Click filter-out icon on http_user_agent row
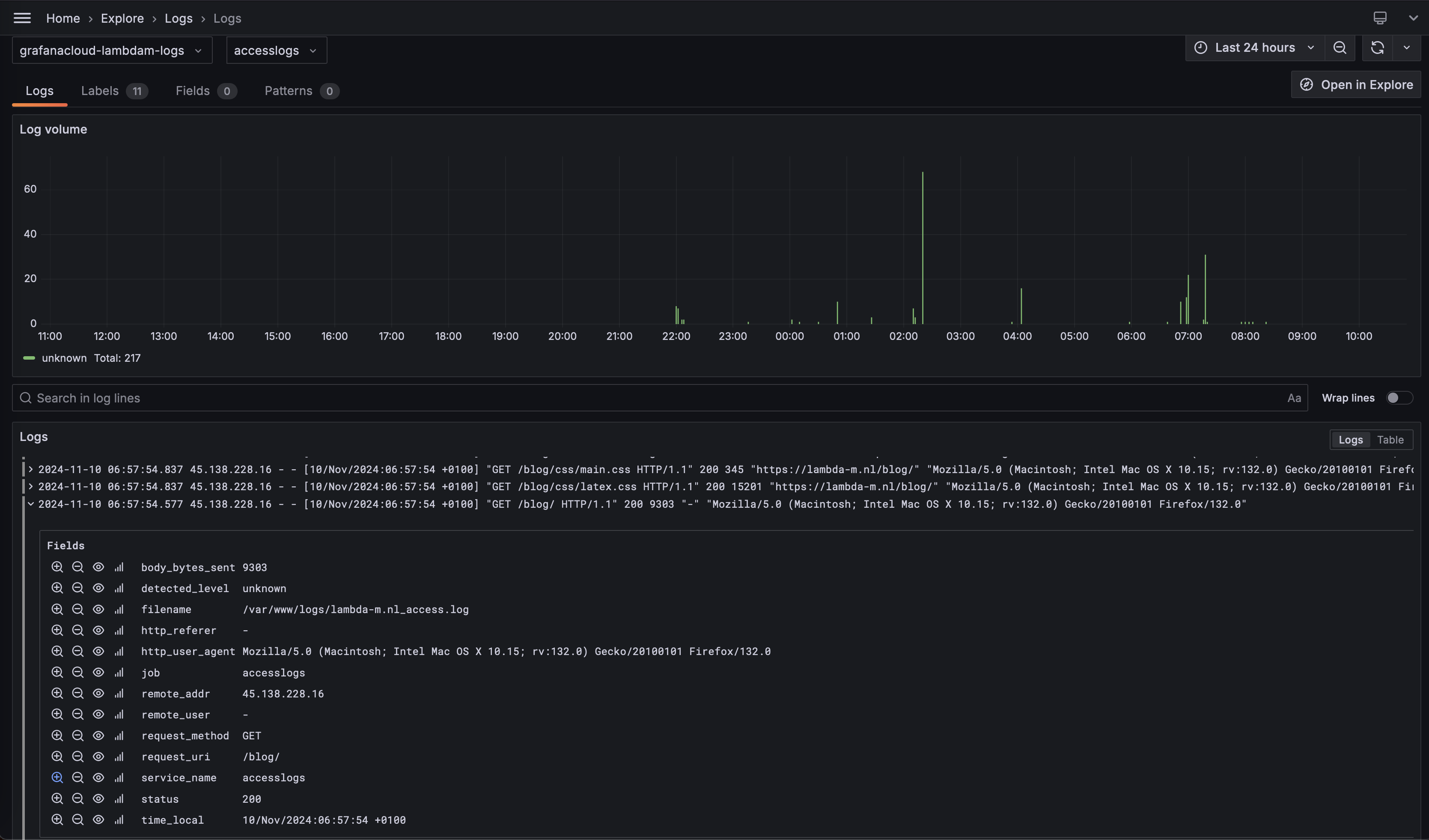 point(77,651)
